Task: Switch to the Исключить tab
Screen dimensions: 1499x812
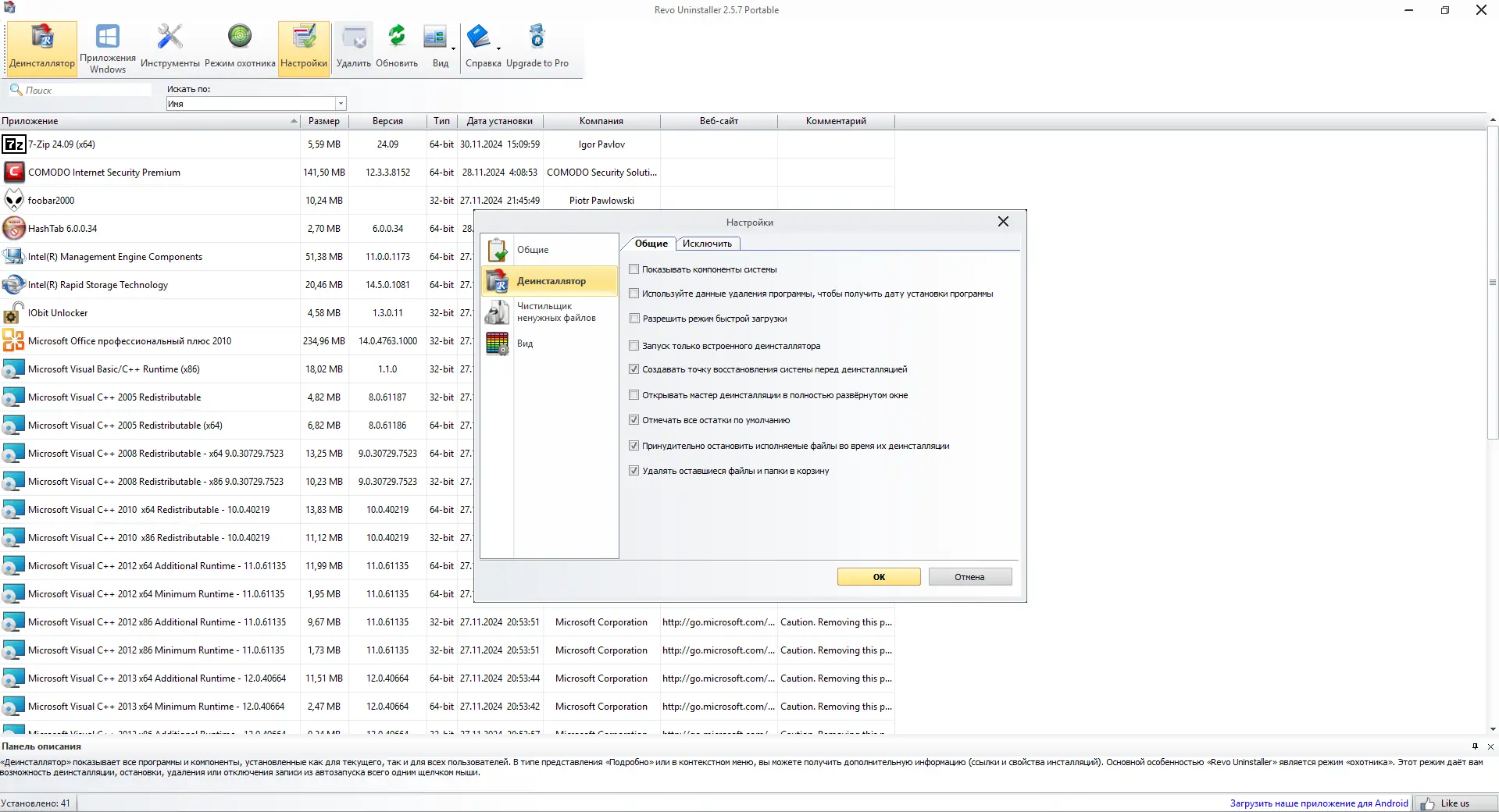Action: coord(707,244)
